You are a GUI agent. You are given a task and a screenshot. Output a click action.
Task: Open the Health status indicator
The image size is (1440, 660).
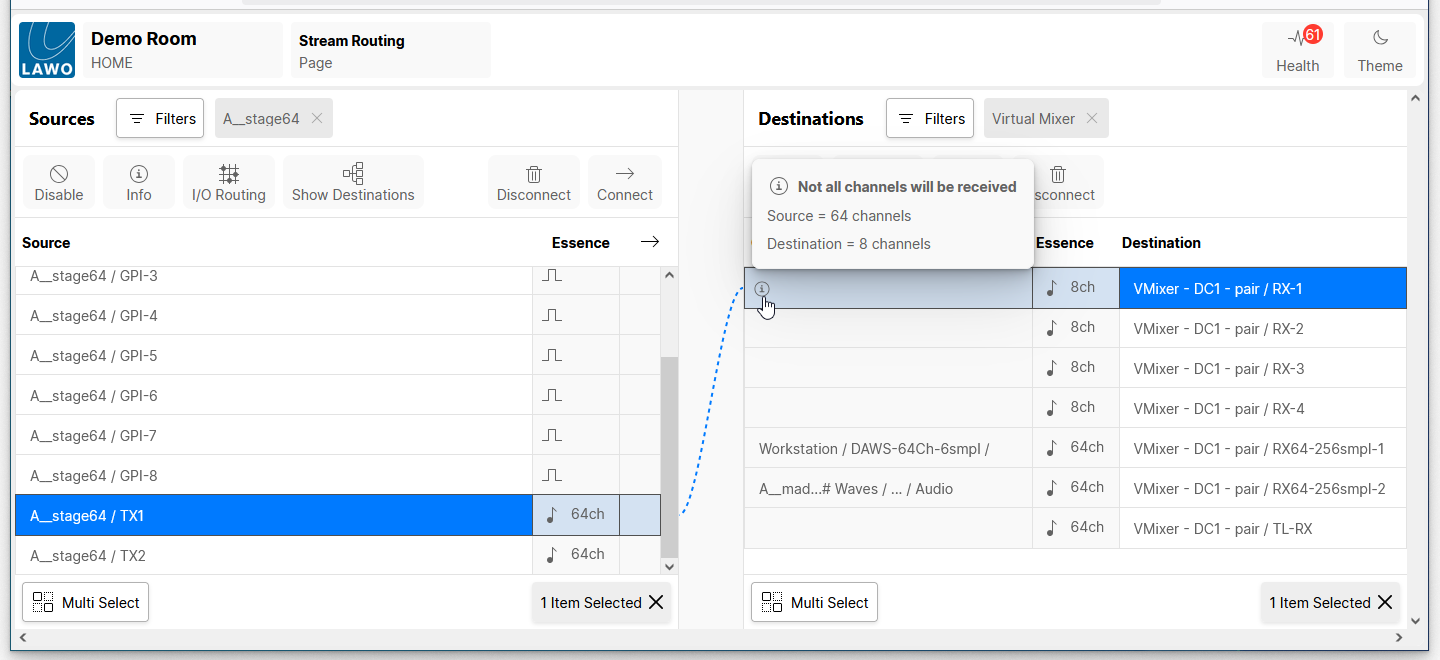click(x=1297, y=50)
